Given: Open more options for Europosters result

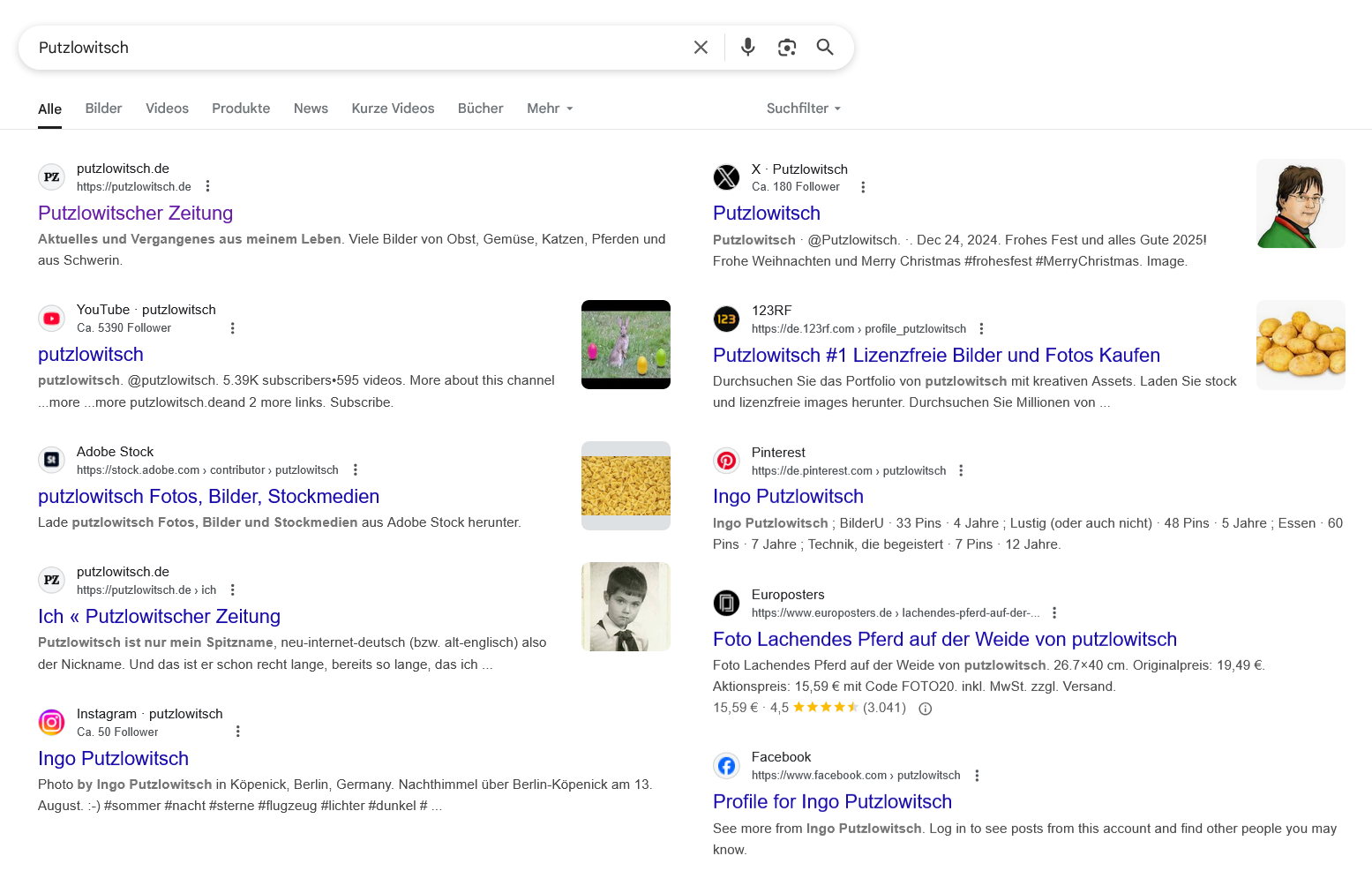Looking at the screenshot, I should pos(1054,612).
